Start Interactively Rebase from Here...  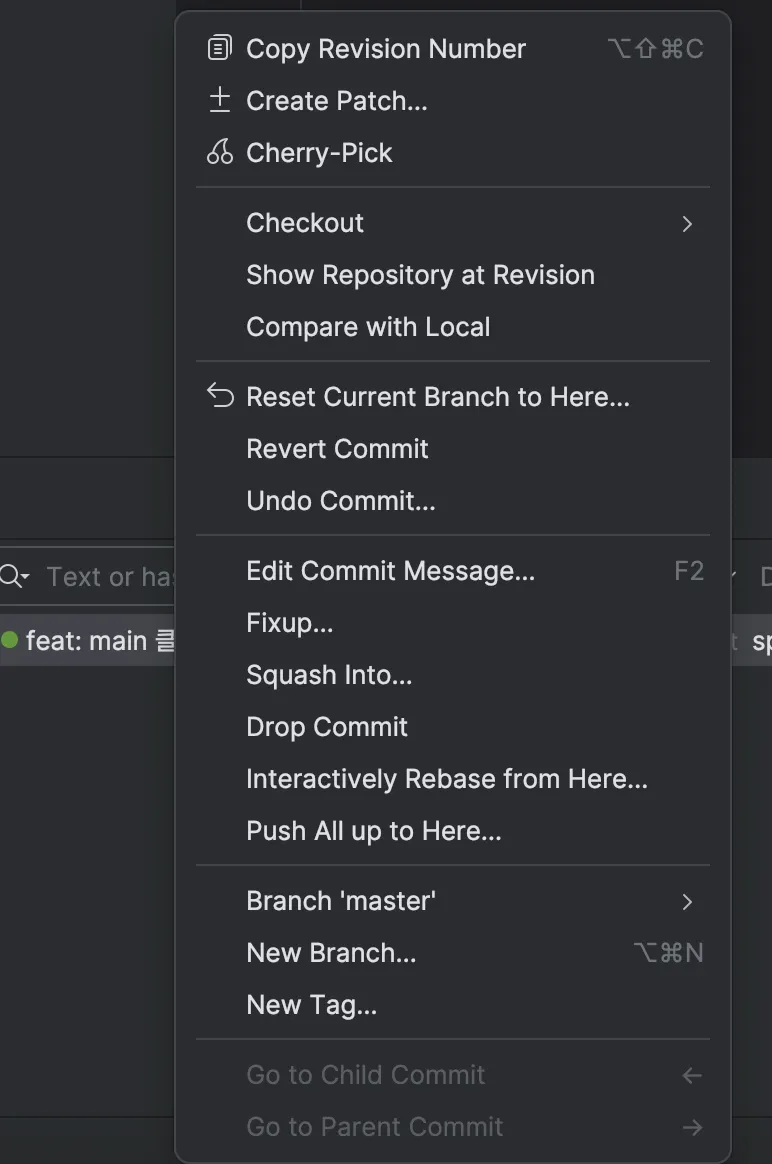pos(447,779)
